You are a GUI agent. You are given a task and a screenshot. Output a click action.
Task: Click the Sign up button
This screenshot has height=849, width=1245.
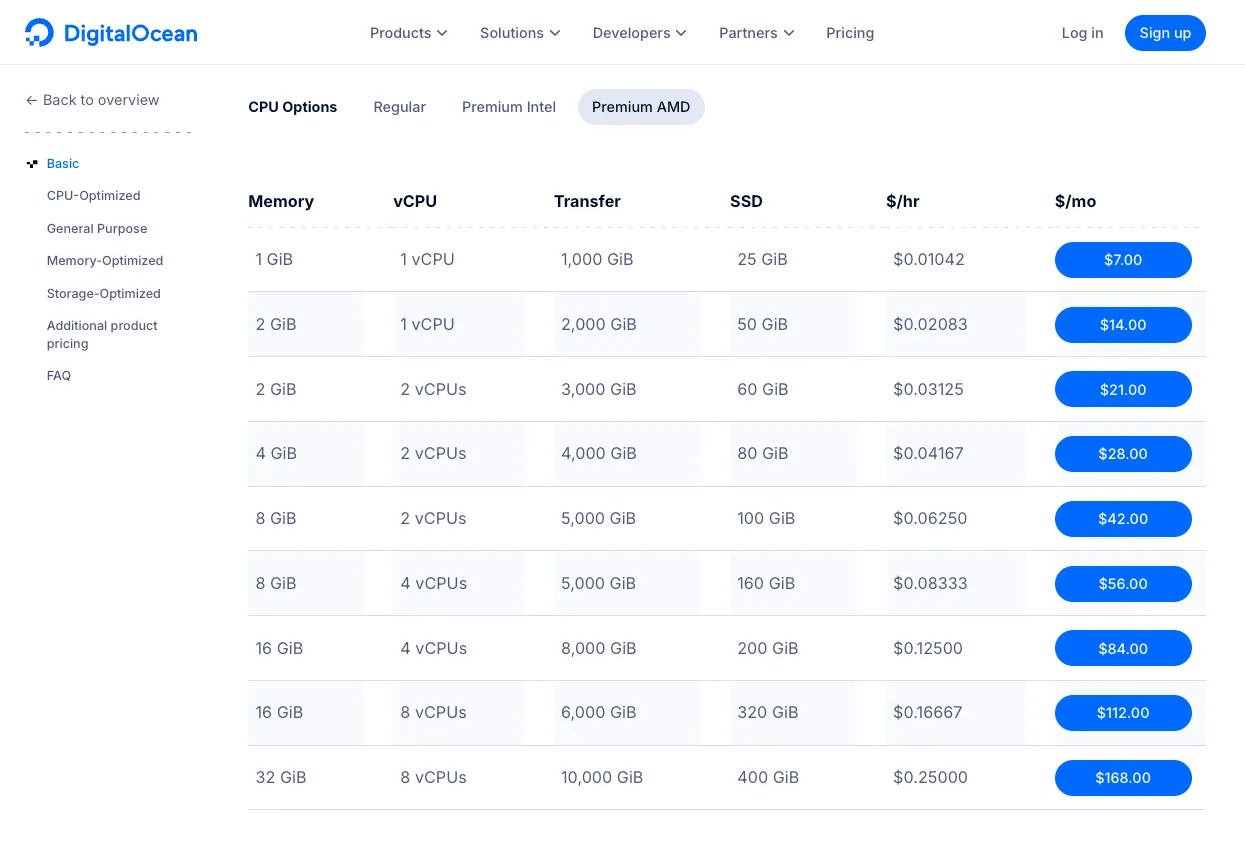pyautogui.click(x=1165, y=33)
